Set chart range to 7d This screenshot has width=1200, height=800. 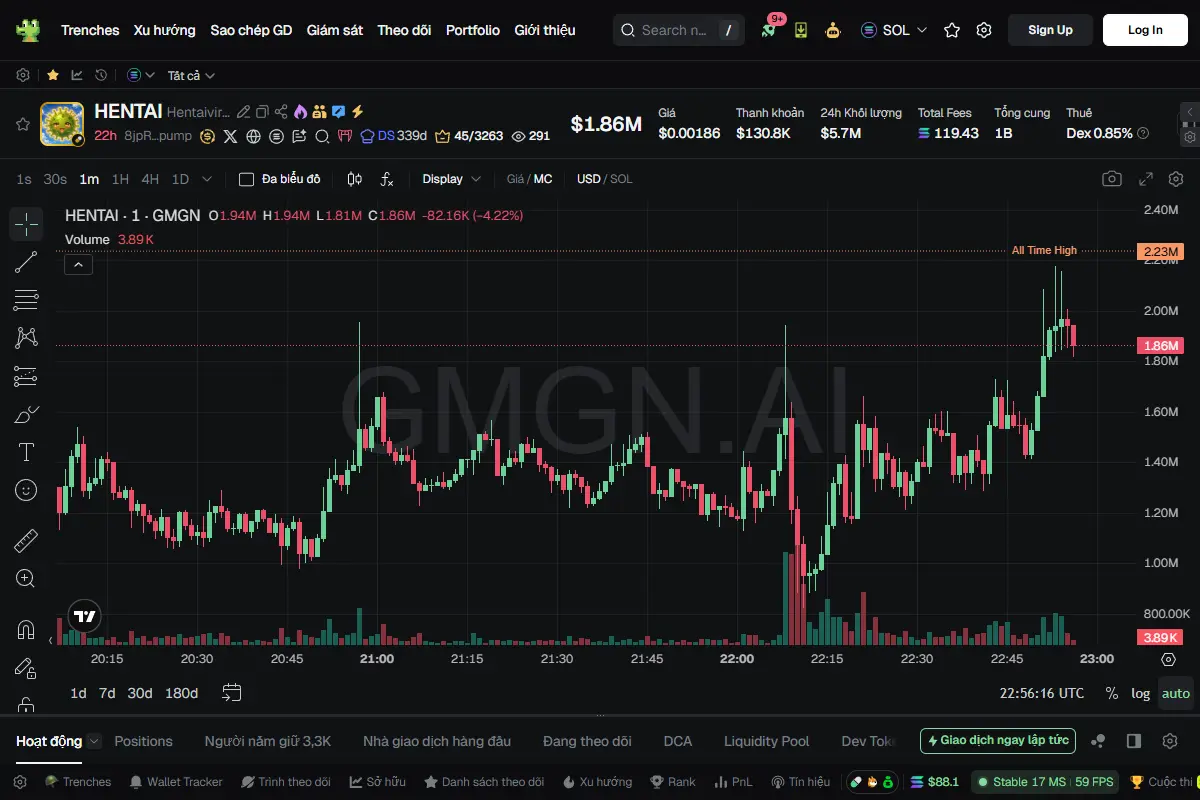tap(107, 693)
